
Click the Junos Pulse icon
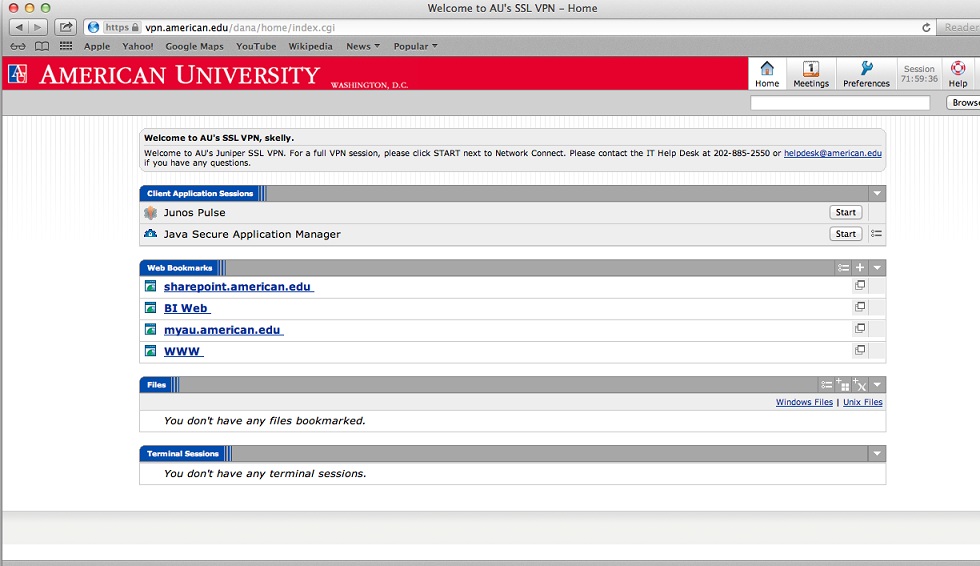pos(151,212)
